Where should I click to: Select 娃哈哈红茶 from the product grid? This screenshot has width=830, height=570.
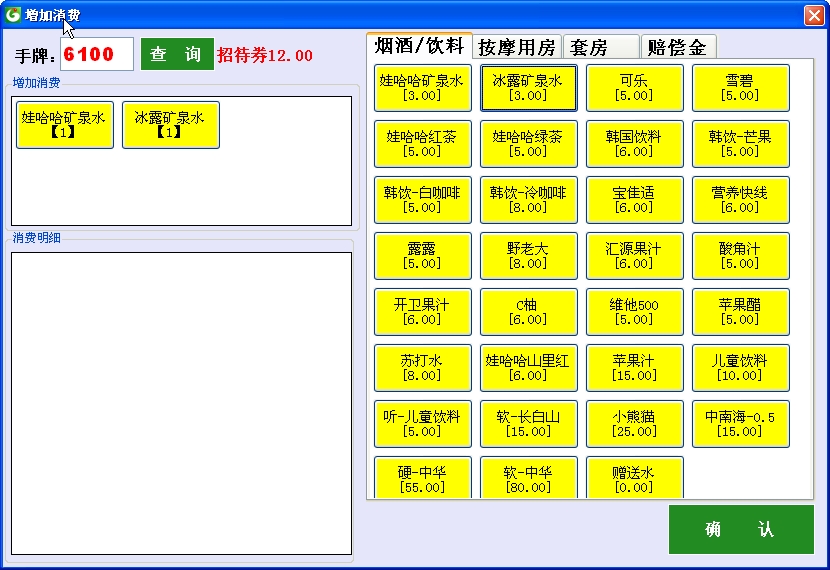(x=422, y=144)
